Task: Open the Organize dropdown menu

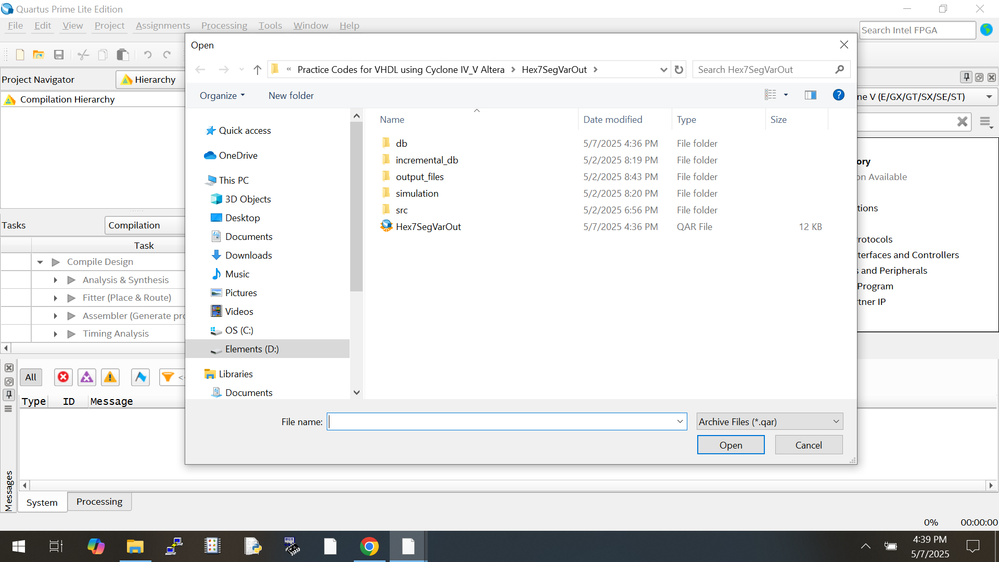Action: [222, 96]
